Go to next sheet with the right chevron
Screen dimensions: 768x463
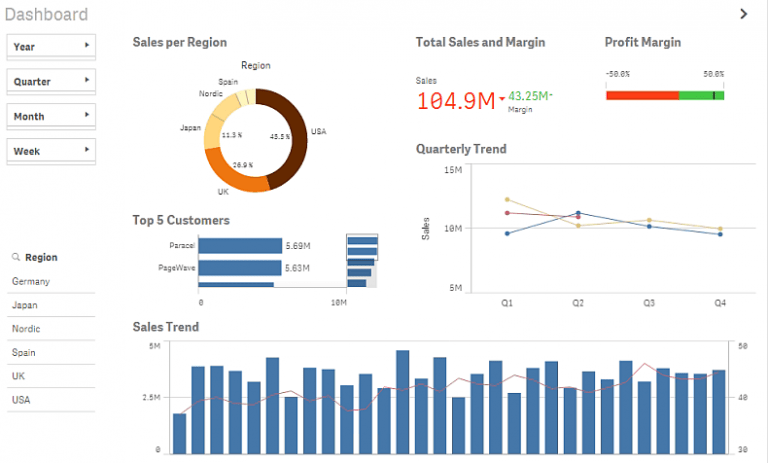click(744, 14)
